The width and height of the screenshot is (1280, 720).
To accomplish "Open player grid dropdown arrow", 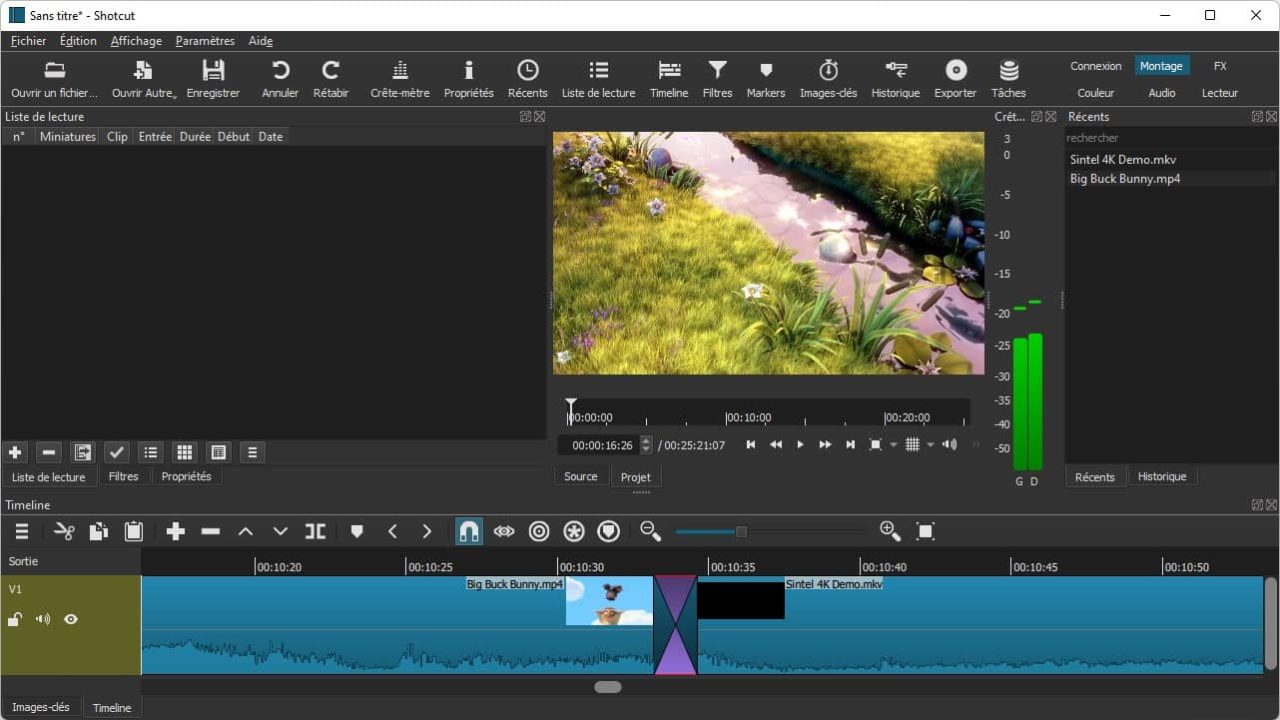I will [930, 445].
